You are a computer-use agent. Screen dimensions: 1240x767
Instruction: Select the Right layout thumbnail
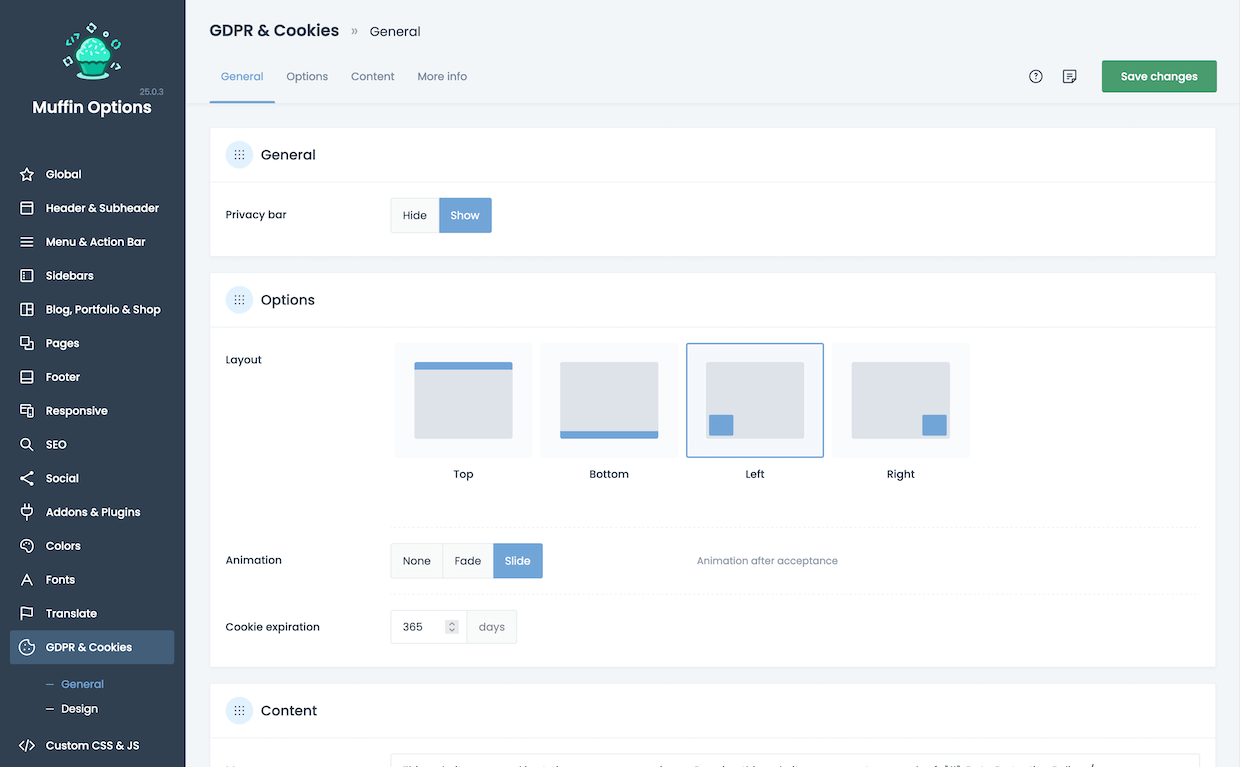tap(900, 401)
